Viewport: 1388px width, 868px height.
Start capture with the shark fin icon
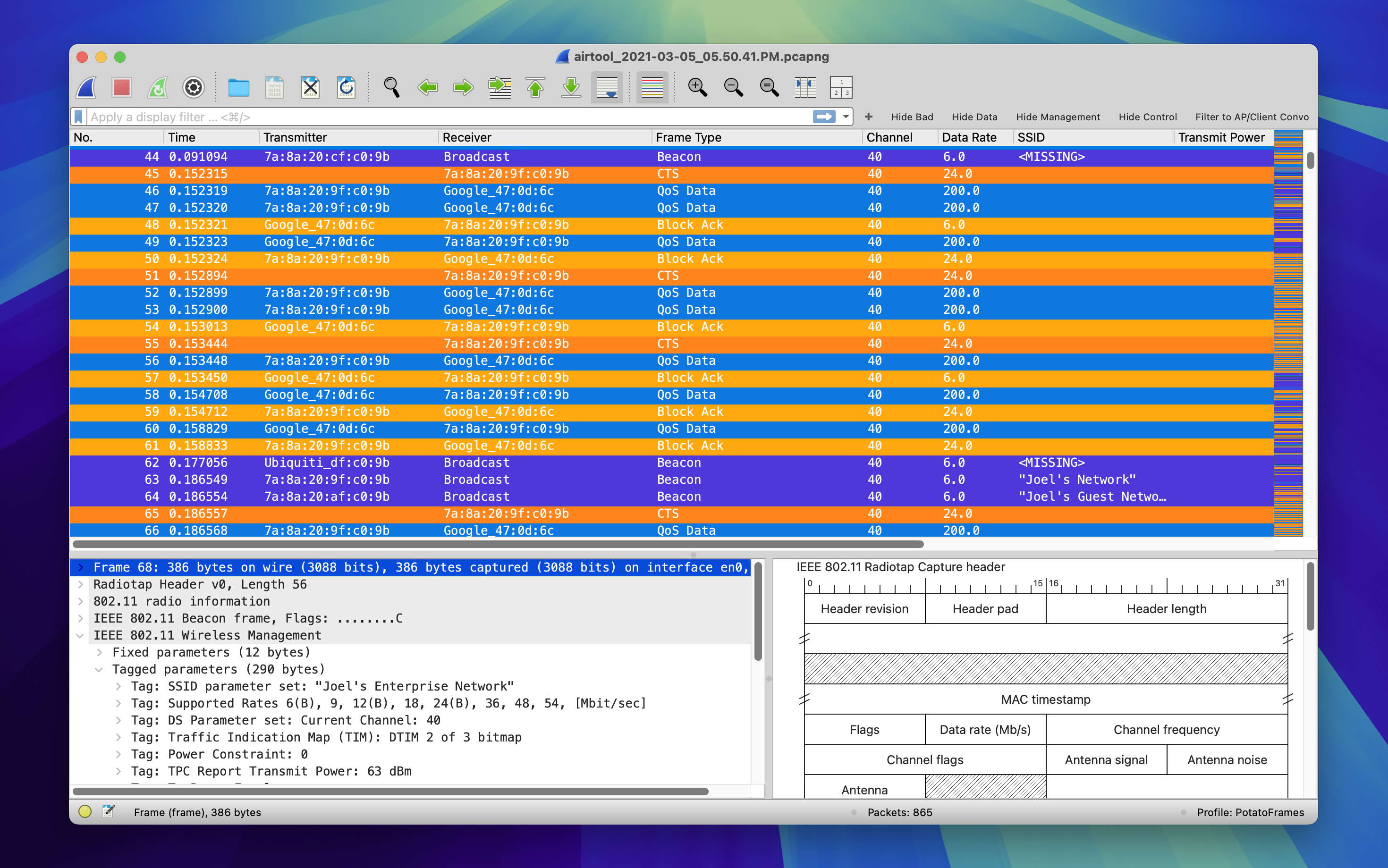pyautogui.click(x=86, y=88)
